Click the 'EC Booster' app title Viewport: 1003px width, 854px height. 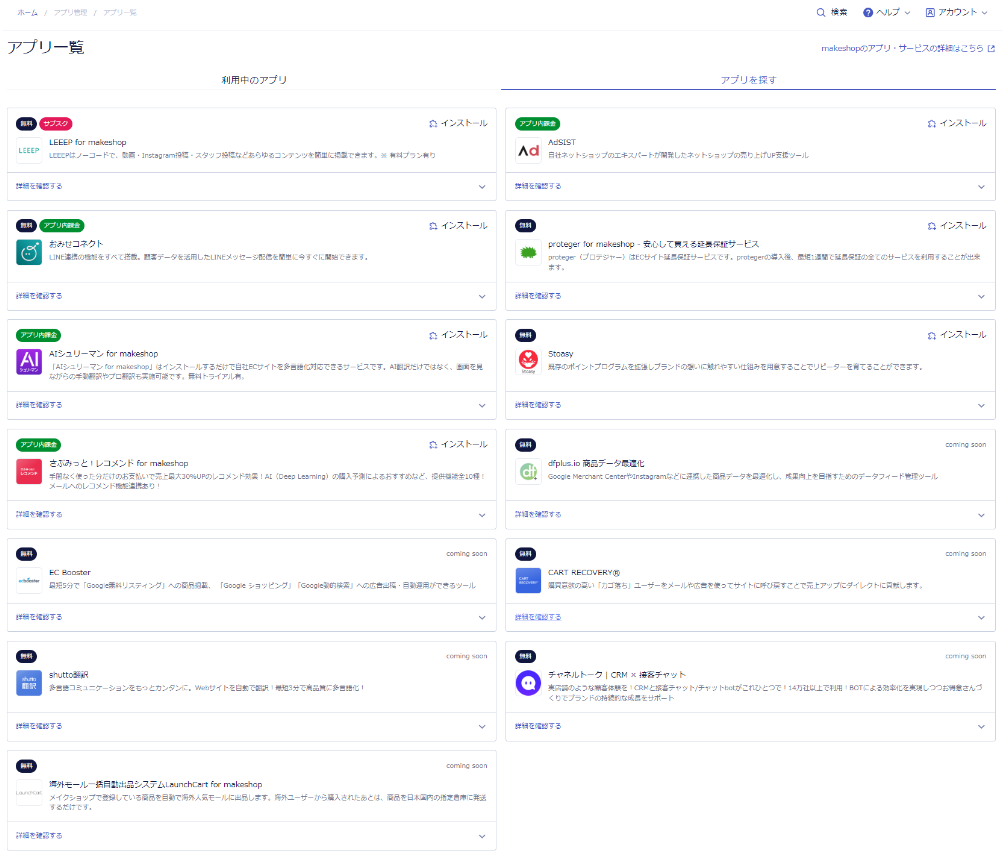coord(70,573)
